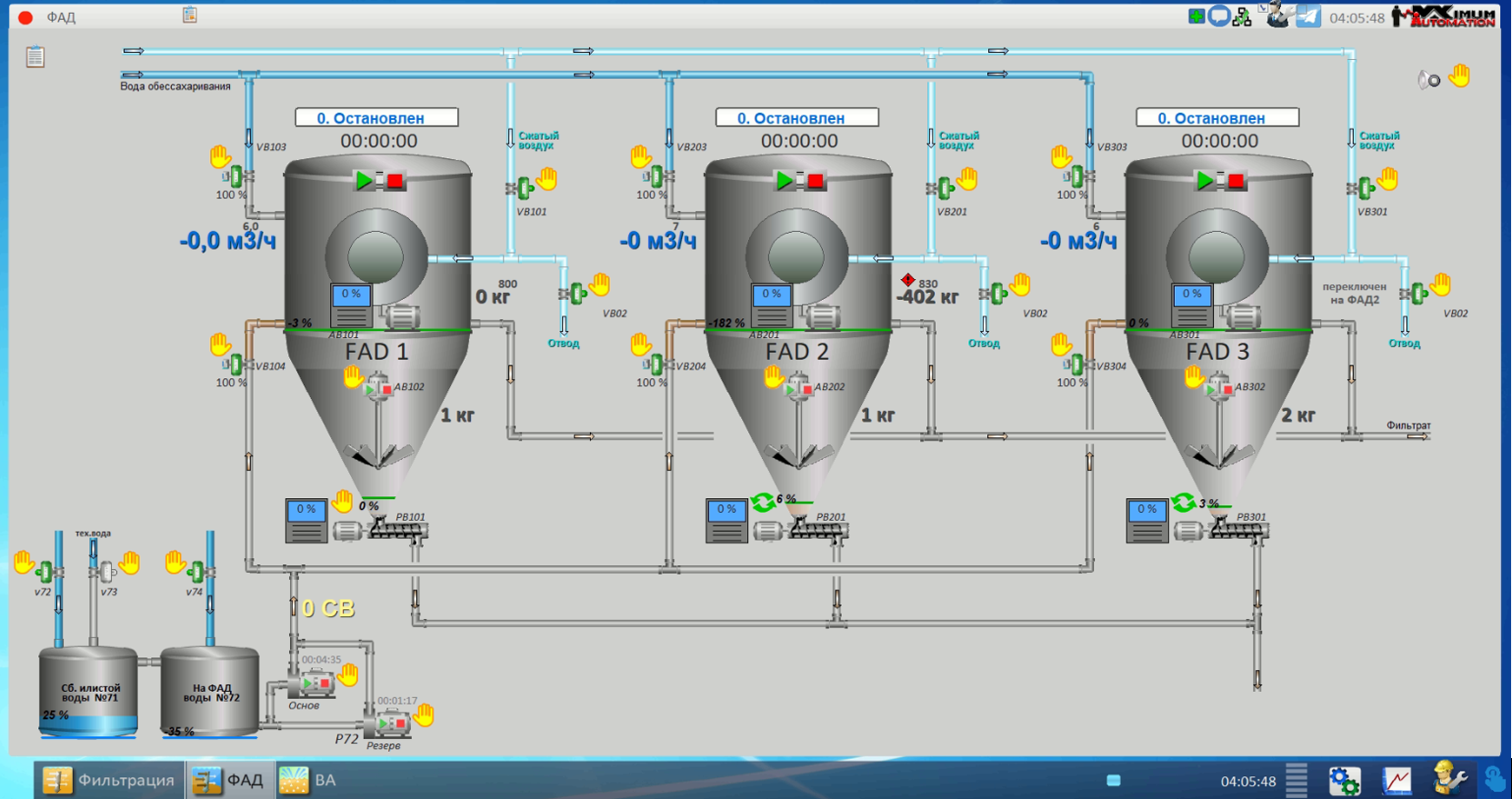Click the tank На ФАД воды №72
Viewport: 1512px width, 799px height.
coord(210,691)
